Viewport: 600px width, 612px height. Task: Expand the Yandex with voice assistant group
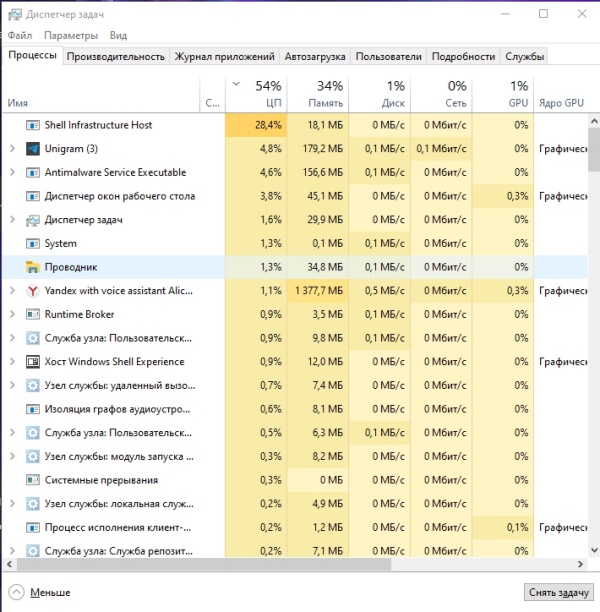[x=12, y=291]
